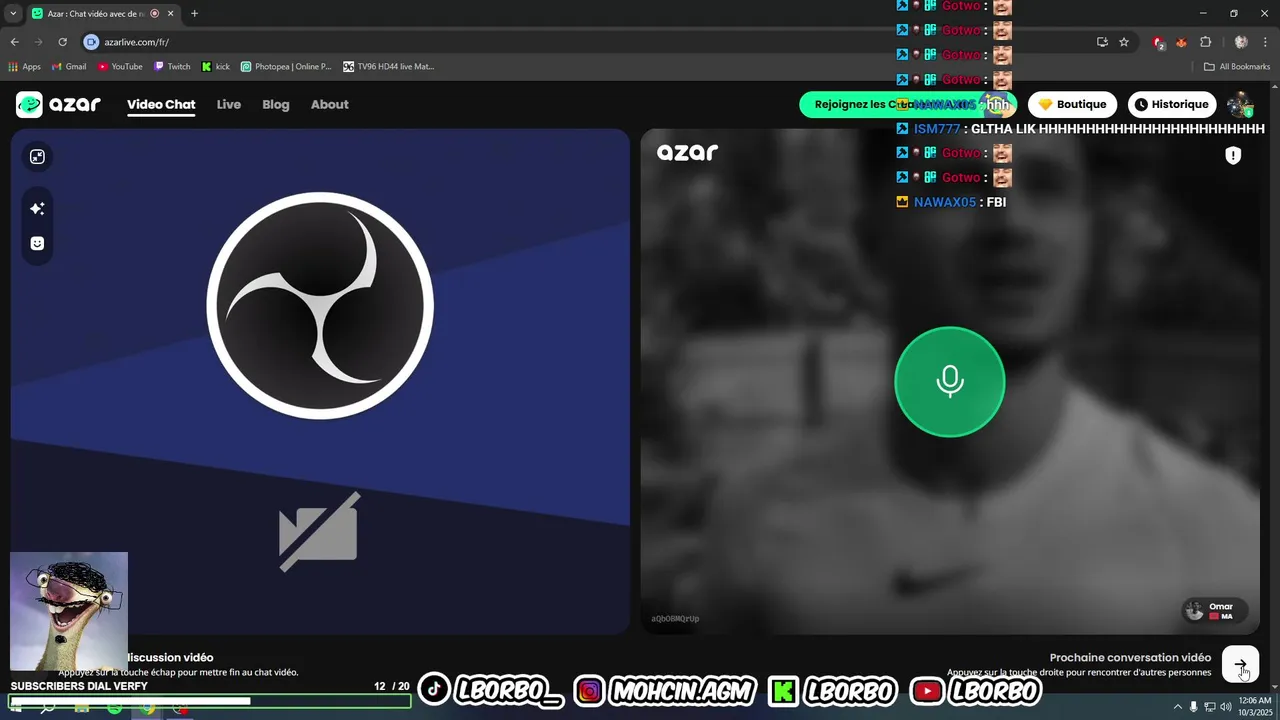Click the Azar logo in header
This screenshot has width=1280, height=720.
coord(58,105)
